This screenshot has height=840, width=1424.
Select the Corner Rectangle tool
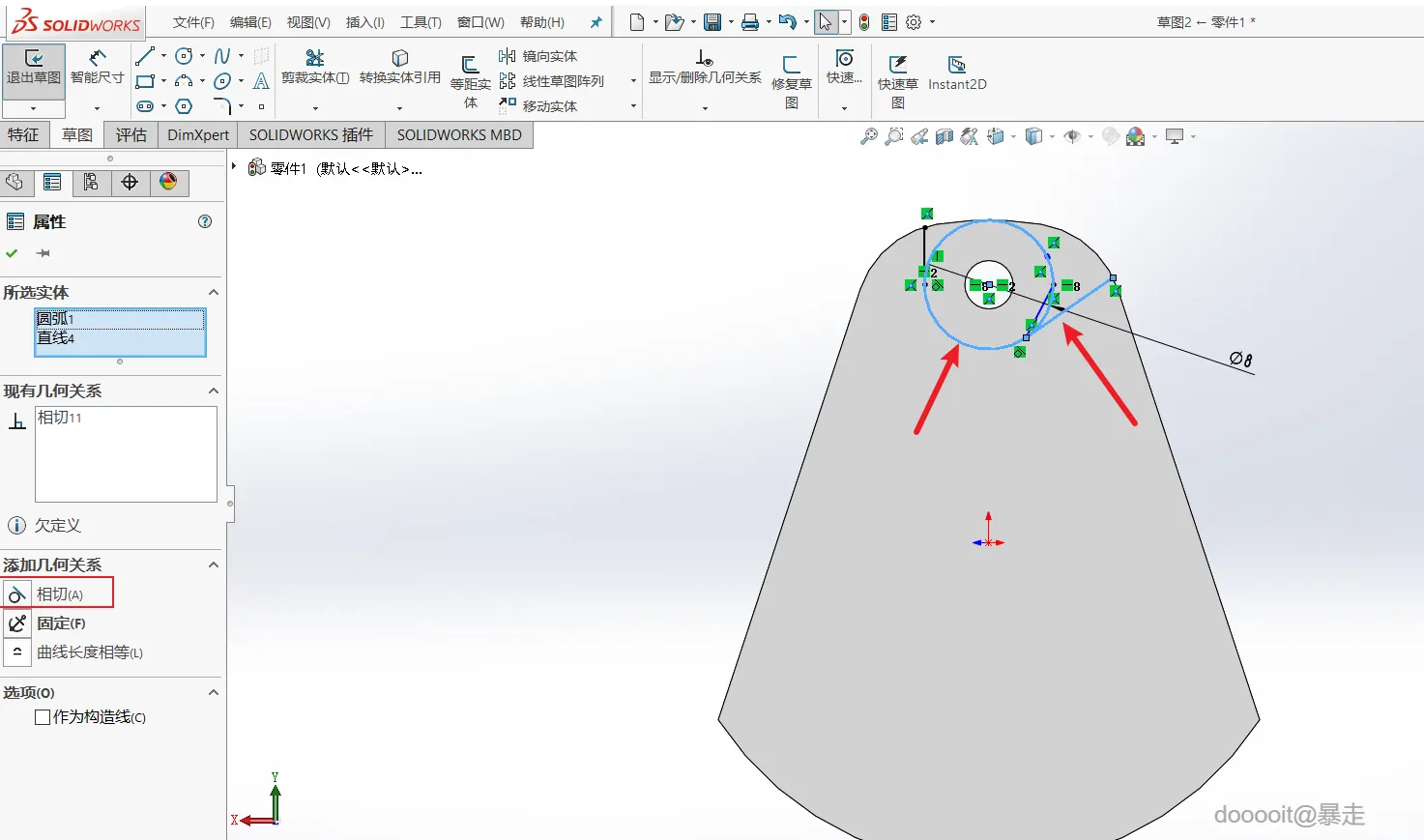tap(145, 81)
